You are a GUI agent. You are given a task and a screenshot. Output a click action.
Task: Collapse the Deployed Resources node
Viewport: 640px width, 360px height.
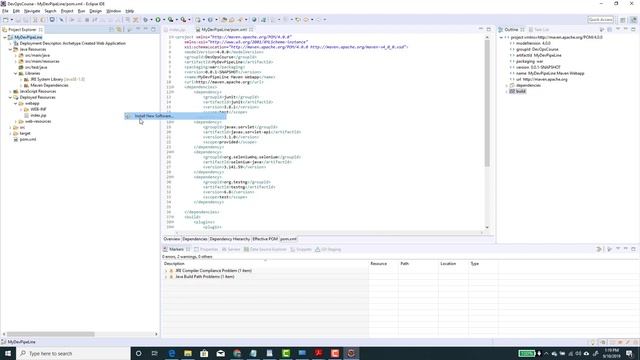point(10,98)
